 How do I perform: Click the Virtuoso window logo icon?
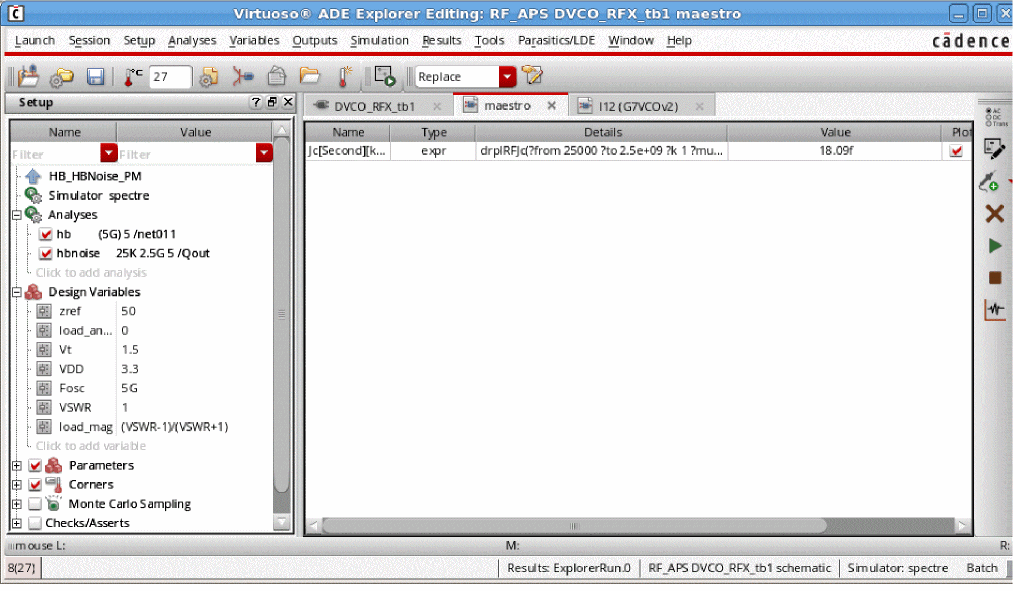point(16,13)
